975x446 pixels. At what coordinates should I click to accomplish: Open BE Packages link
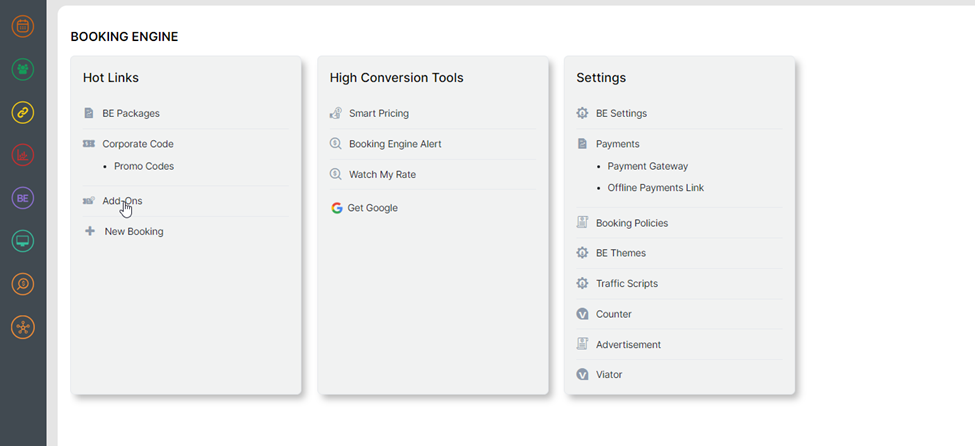(130, 114)
